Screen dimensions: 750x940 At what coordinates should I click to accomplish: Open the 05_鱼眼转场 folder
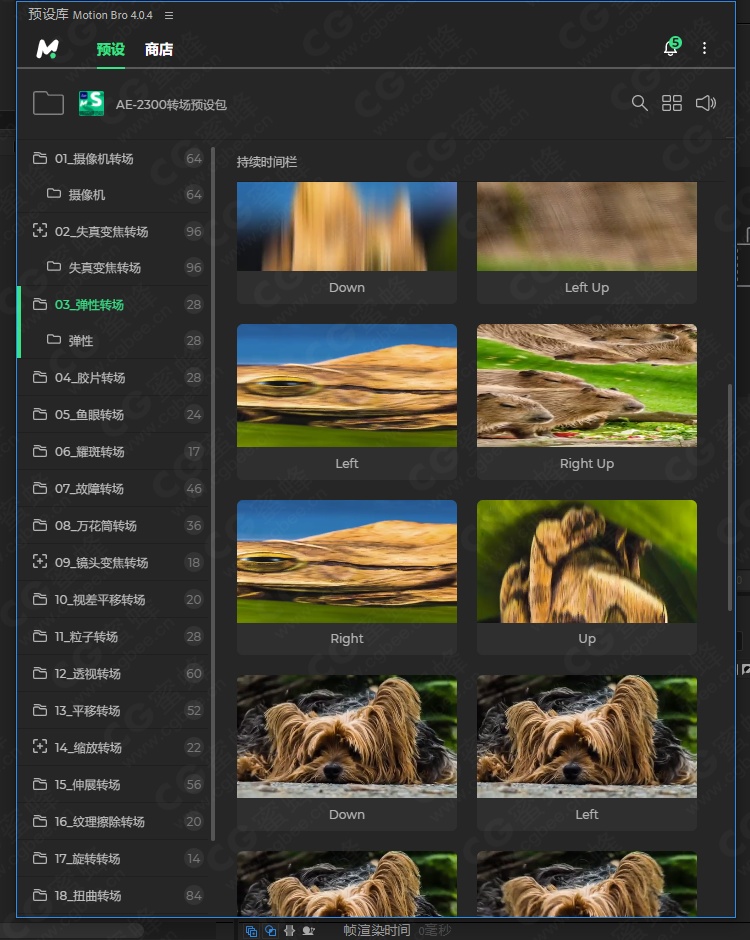pos(114,415)
